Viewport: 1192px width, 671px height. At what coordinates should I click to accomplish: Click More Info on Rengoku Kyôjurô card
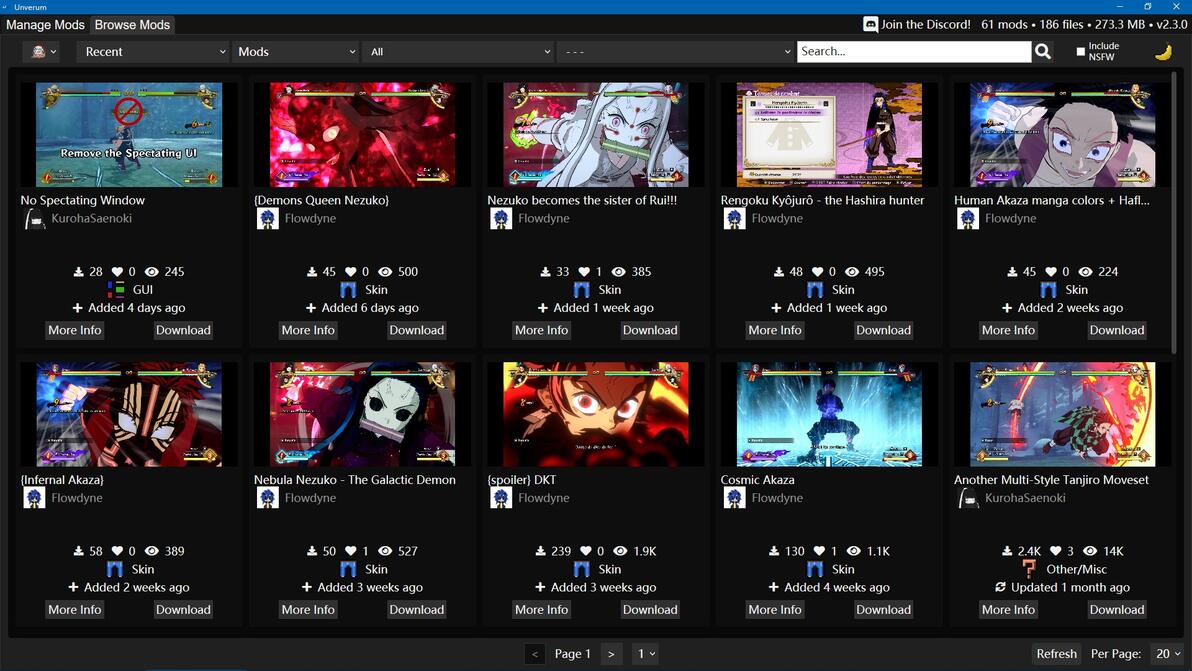[775, 330]
